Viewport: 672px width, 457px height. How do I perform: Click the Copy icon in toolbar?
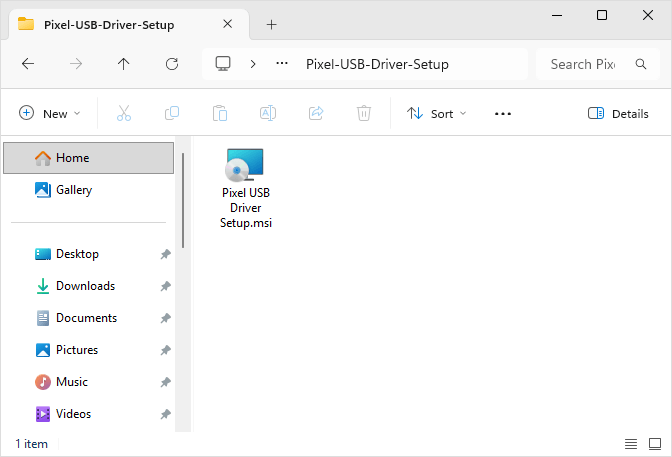[x=172, y=114]
